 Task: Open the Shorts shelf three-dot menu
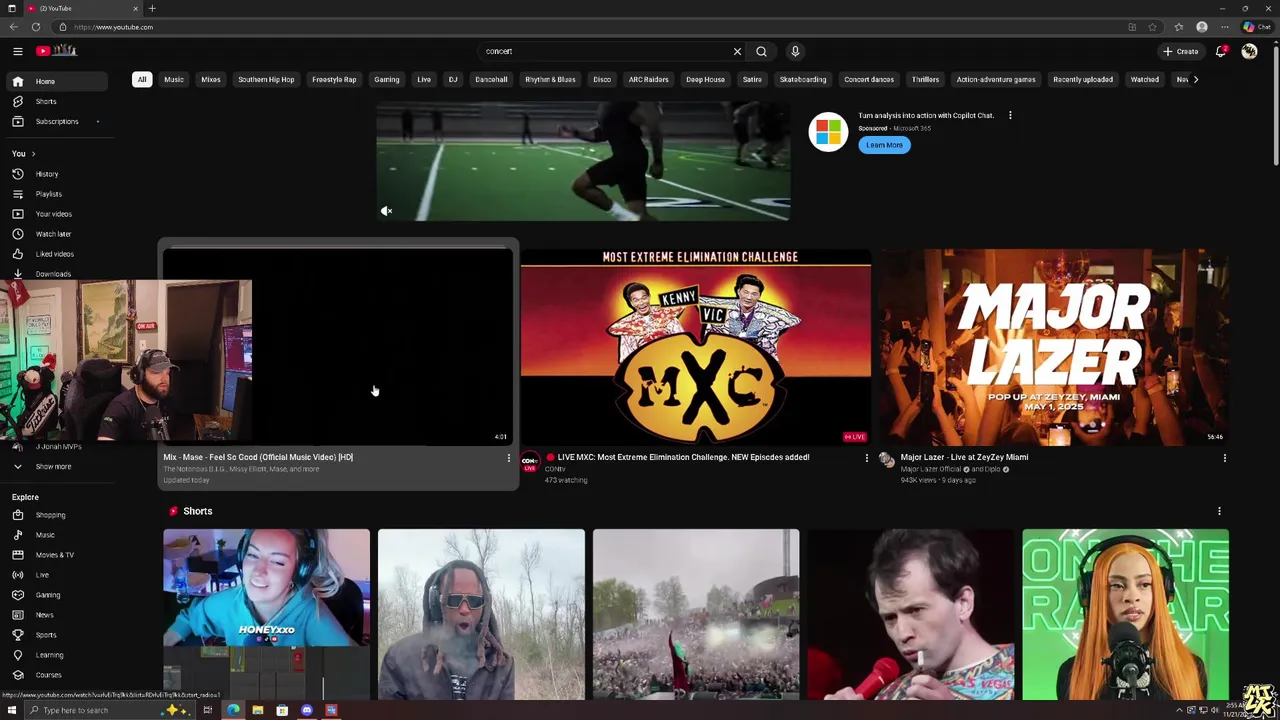click(x=1219, y=511)
